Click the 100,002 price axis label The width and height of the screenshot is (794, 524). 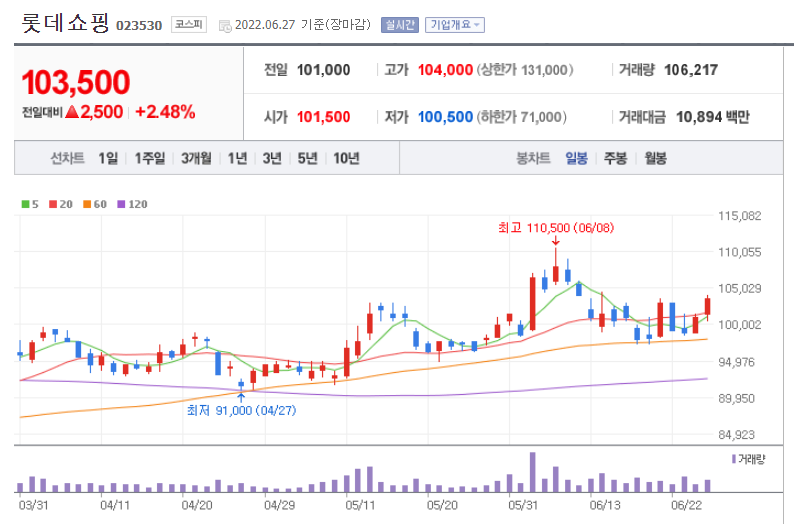[739, 325]
